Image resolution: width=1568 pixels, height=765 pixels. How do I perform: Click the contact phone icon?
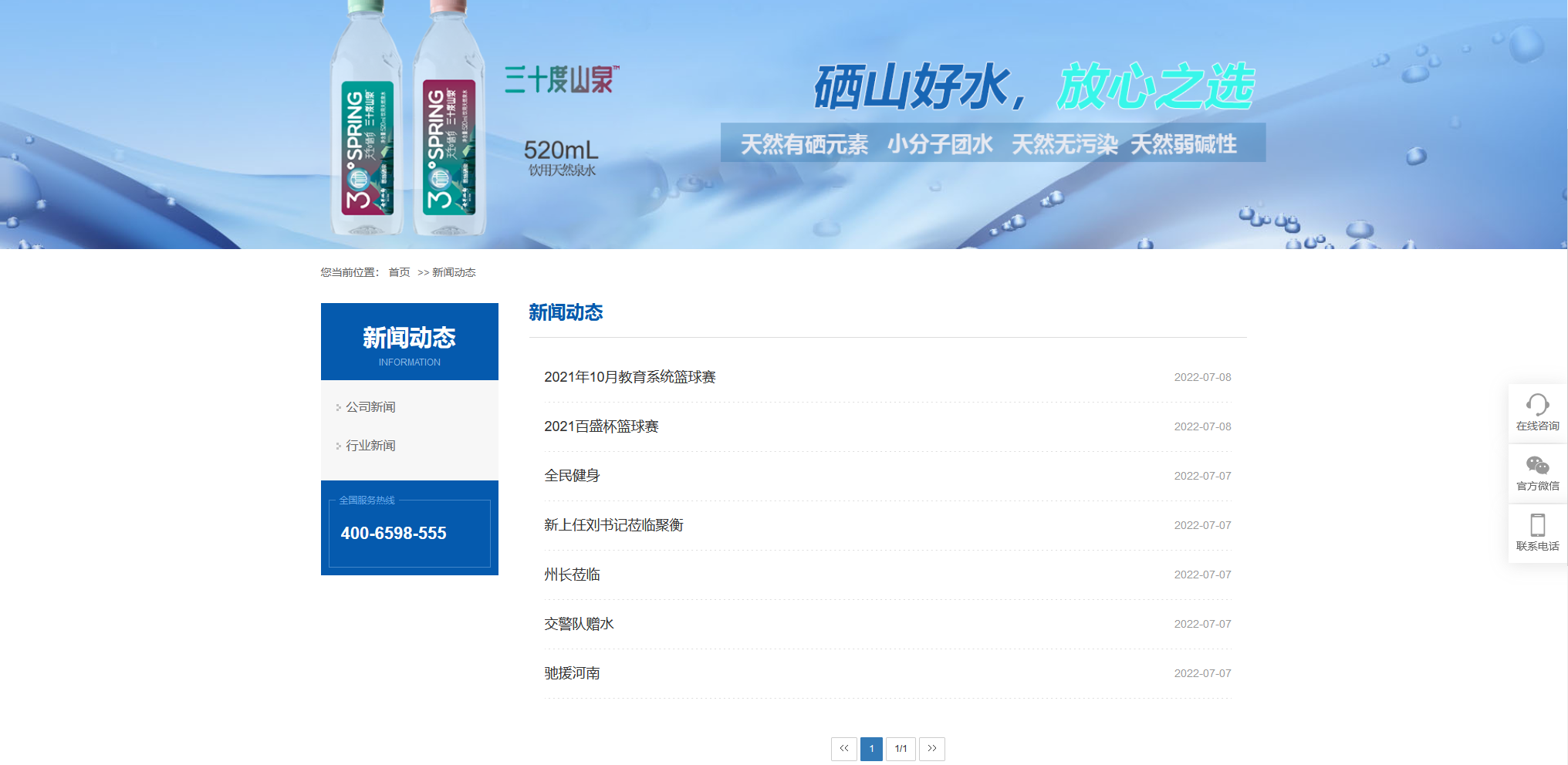1536,525
